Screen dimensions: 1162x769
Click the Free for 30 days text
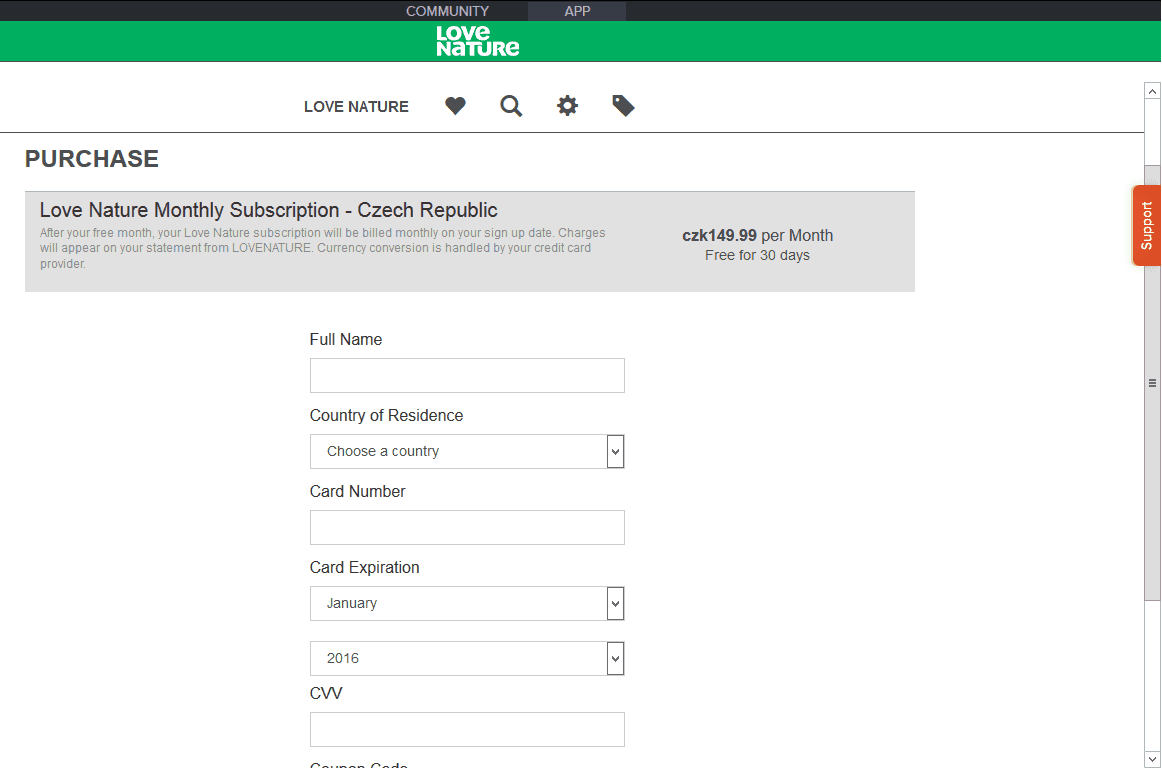[757, 256]
